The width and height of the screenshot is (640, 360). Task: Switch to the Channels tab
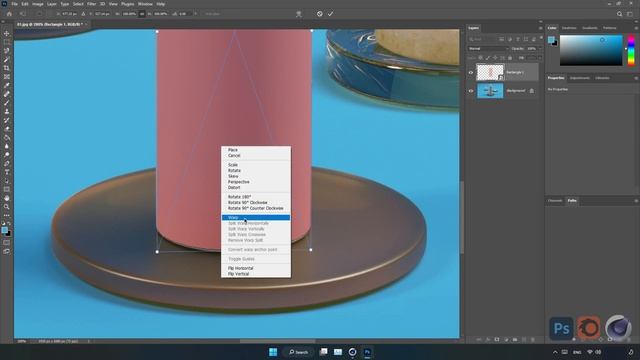(x=555, y=201)
